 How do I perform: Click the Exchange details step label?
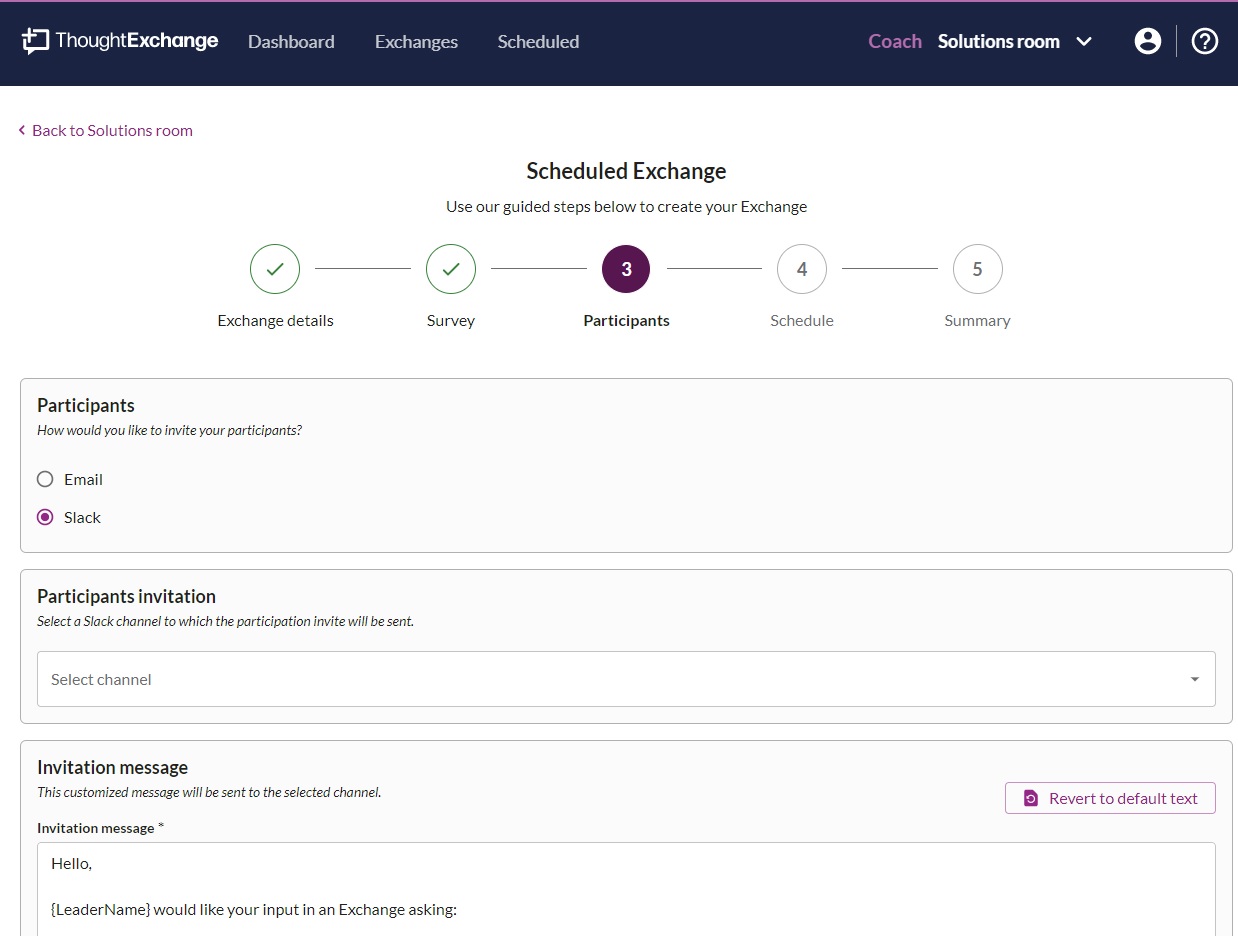(x=275, y=321)
